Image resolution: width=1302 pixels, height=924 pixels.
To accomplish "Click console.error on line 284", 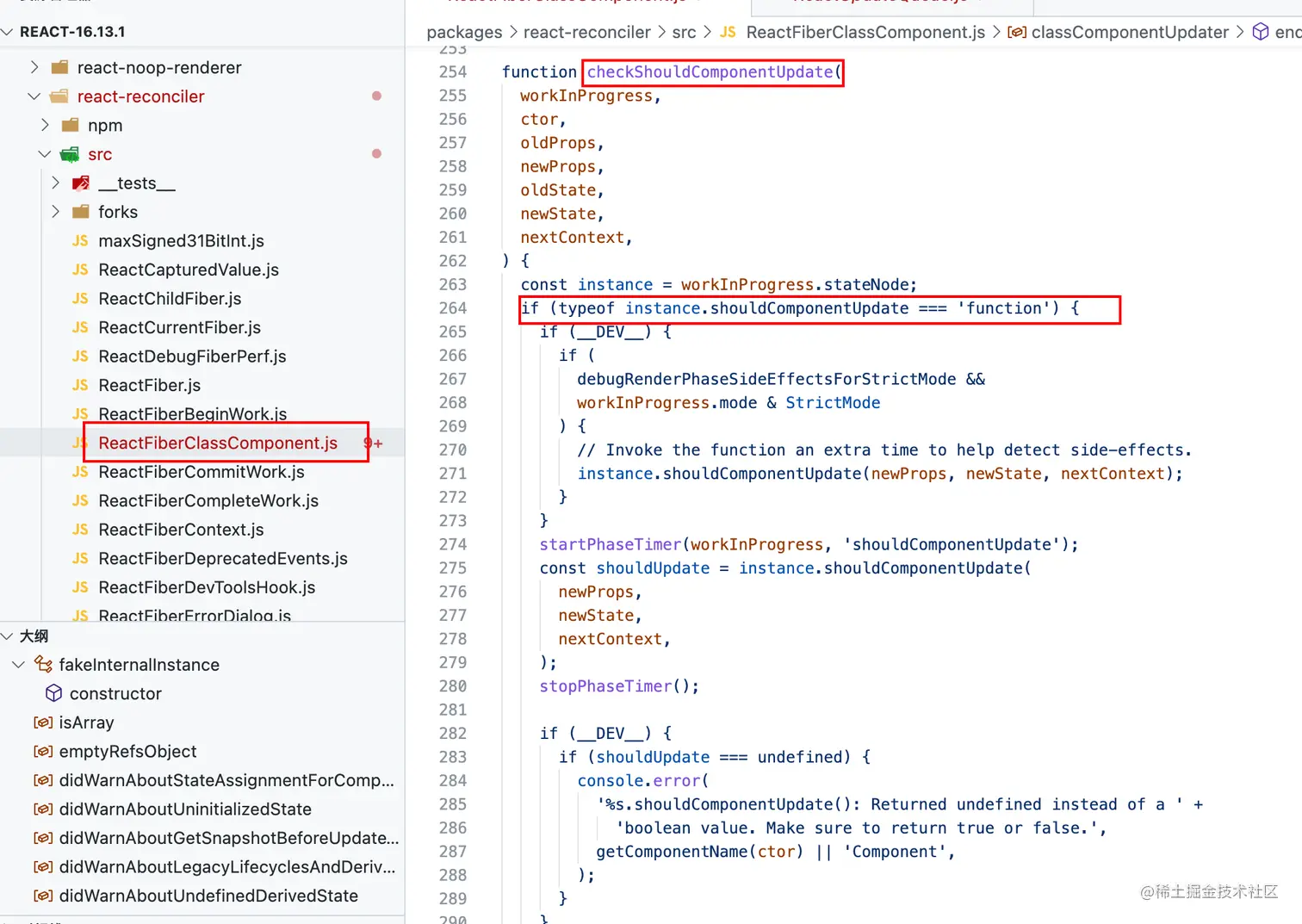I will pyautogui.click(x=639, y=781).
